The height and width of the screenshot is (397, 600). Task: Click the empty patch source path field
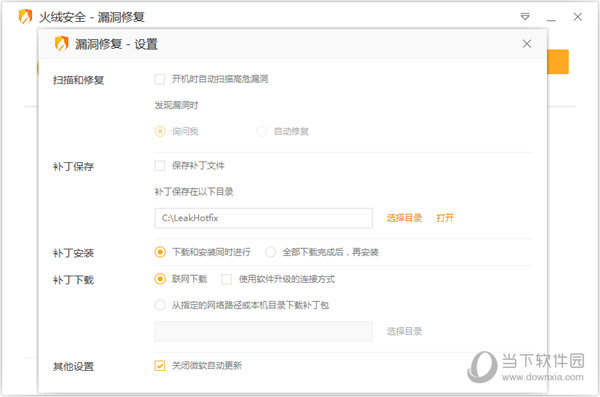click(263, 332)
